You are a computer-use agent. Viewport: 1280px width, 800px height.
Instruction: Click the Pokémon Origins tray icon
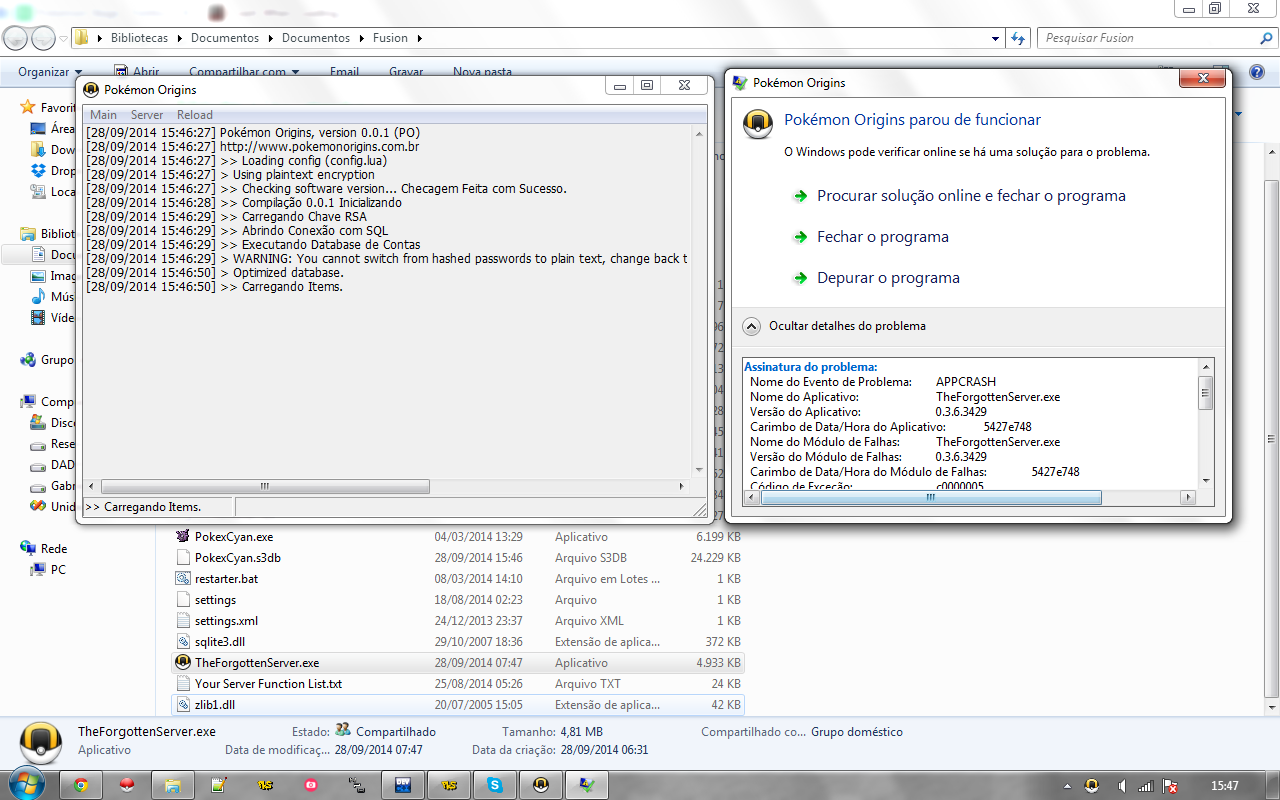(1092, 786)
